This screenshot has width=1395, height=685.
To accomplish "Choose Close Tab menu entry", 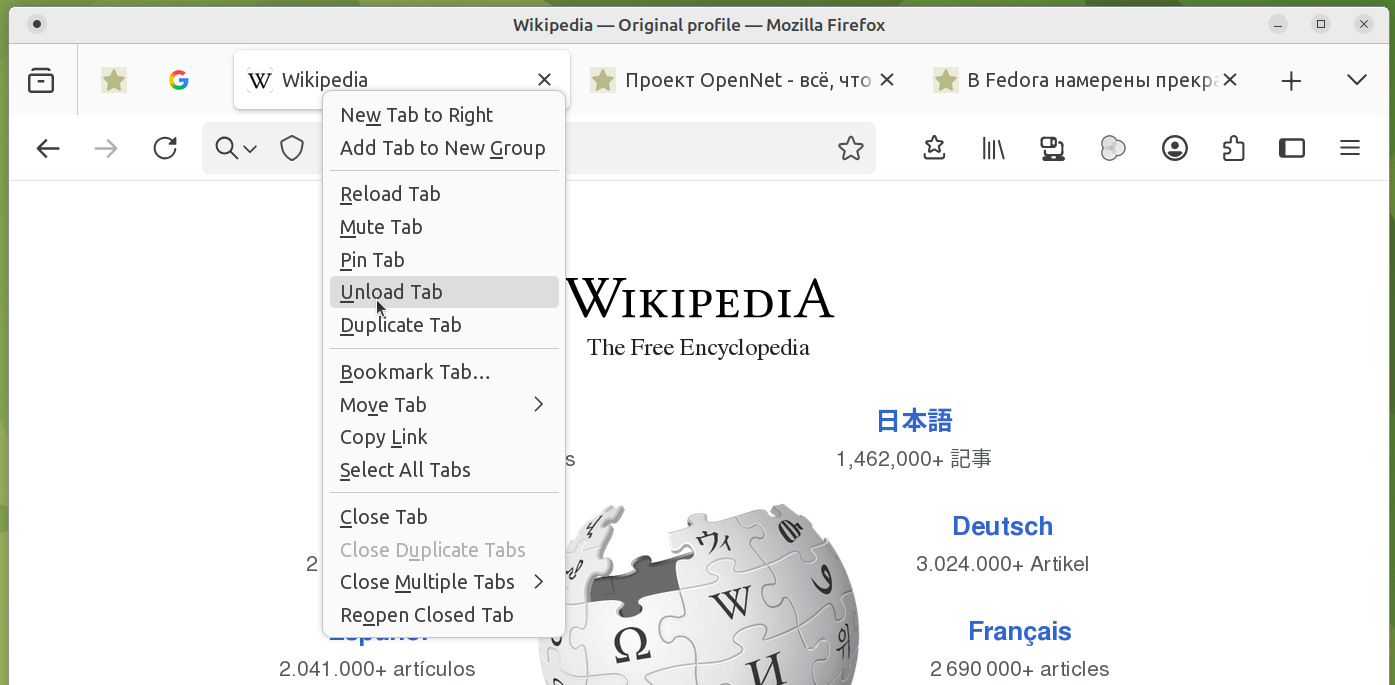I will point(444,517).
